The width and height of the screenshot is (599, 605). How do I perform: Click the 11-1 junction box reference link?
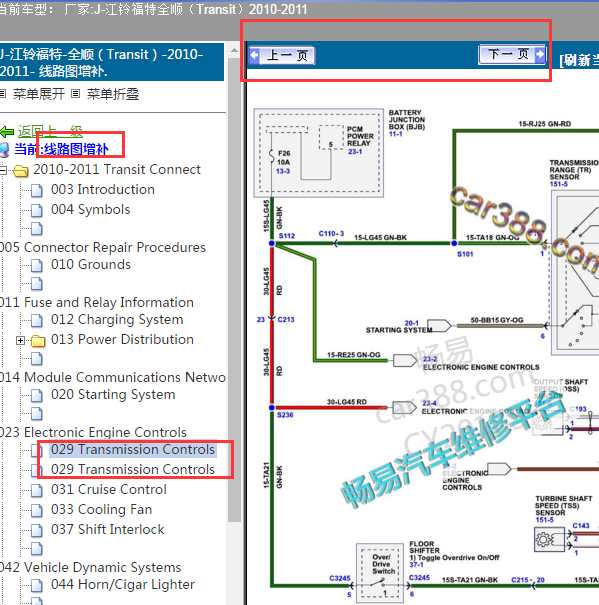396,134
